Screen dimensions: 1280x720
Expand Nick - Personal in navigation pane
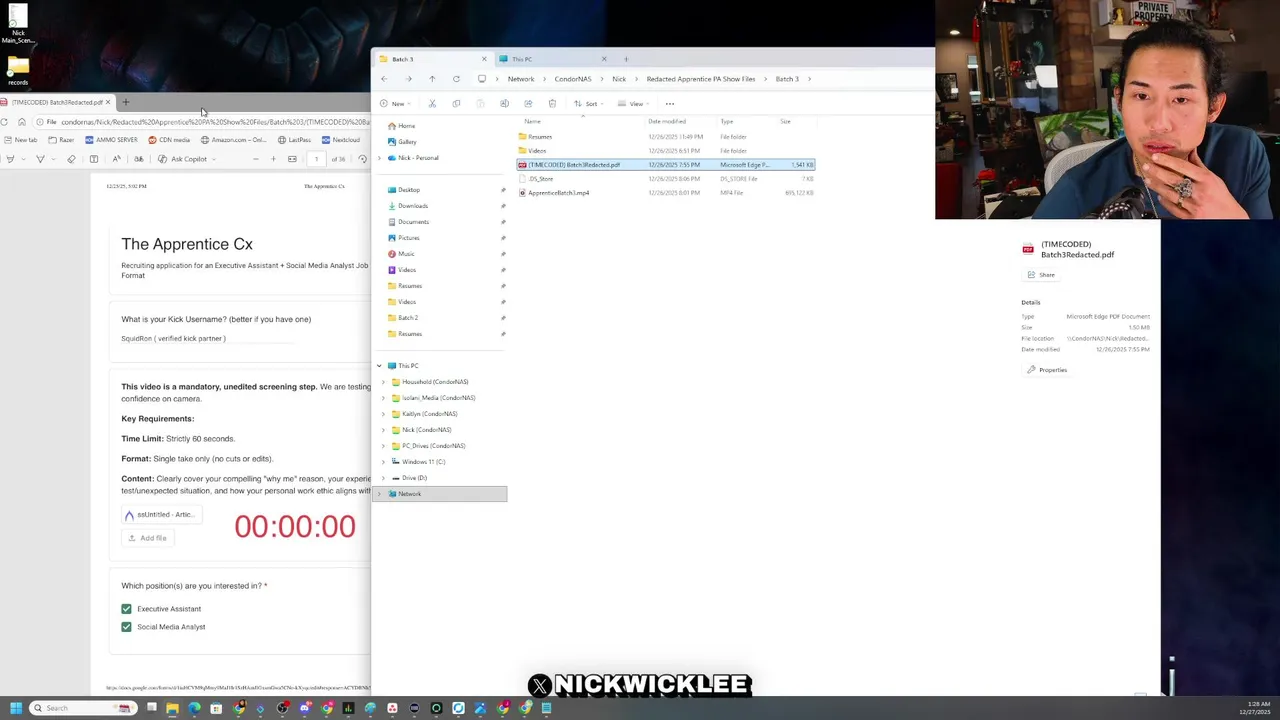pos(379,158)
